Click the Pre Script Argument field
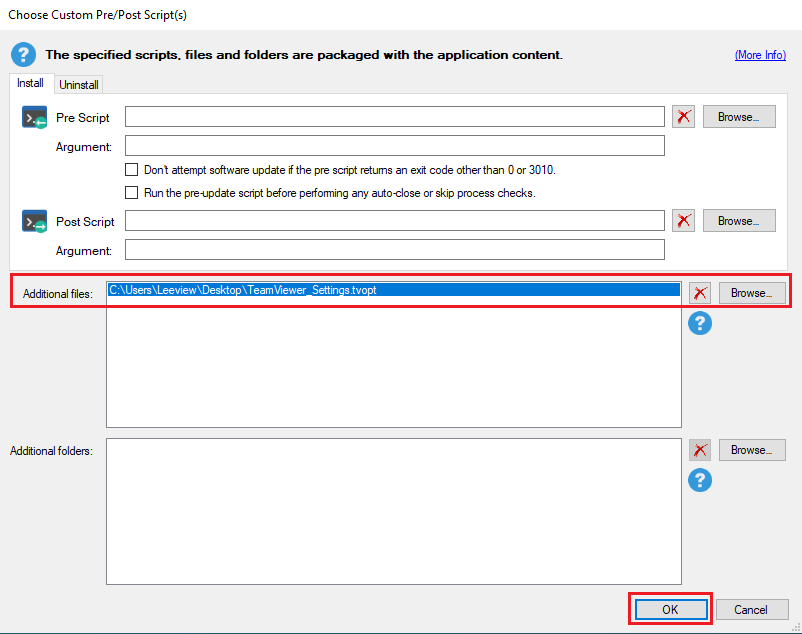This screenshot has height=634, width=802. [395, 146]
